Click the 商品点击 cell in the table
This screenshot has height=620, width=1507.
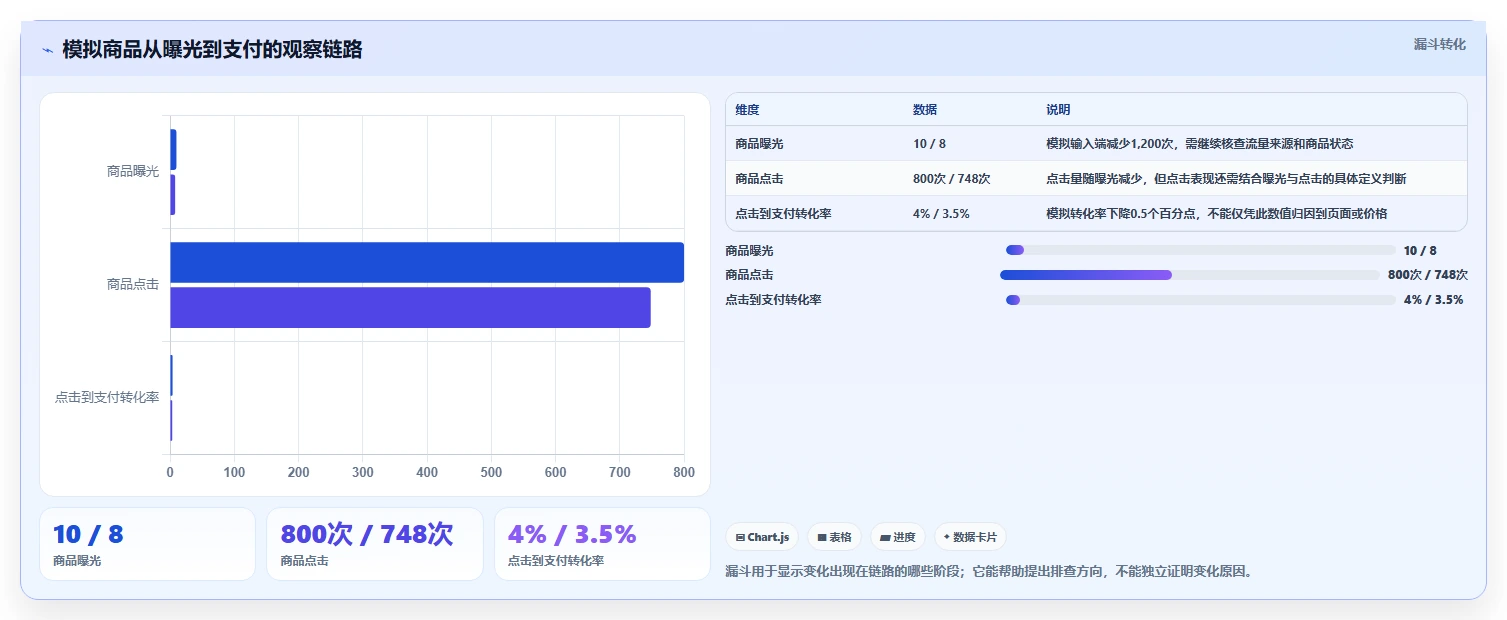point(759,179)
